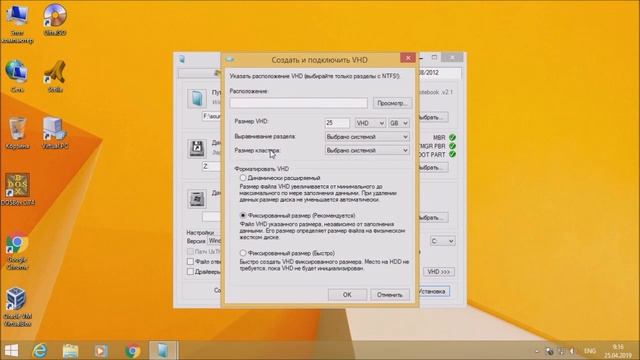Switch to WinNTSetup taskbar button
Screen dimensions: 640x360
pos(163,351)
